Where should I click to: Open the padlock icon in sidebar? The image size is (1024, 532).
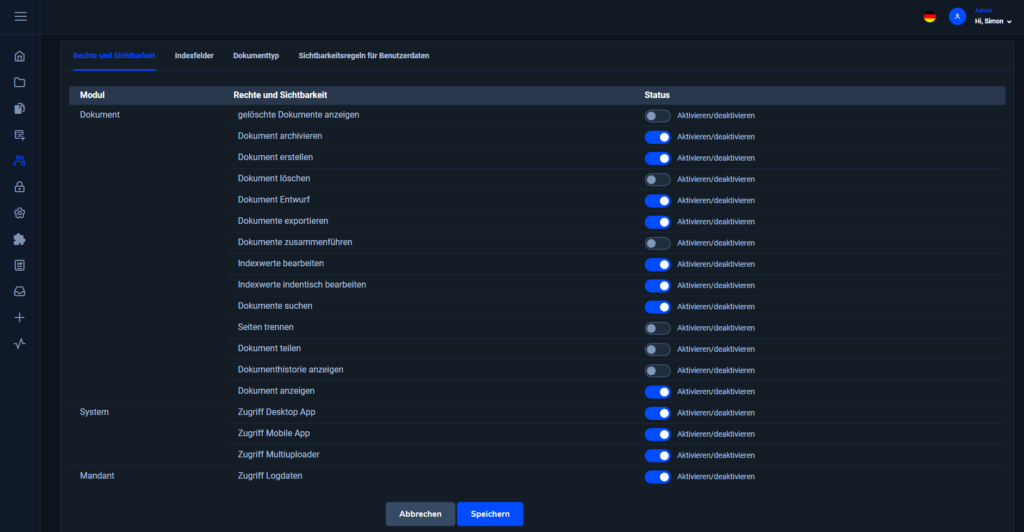pos(20,187)
